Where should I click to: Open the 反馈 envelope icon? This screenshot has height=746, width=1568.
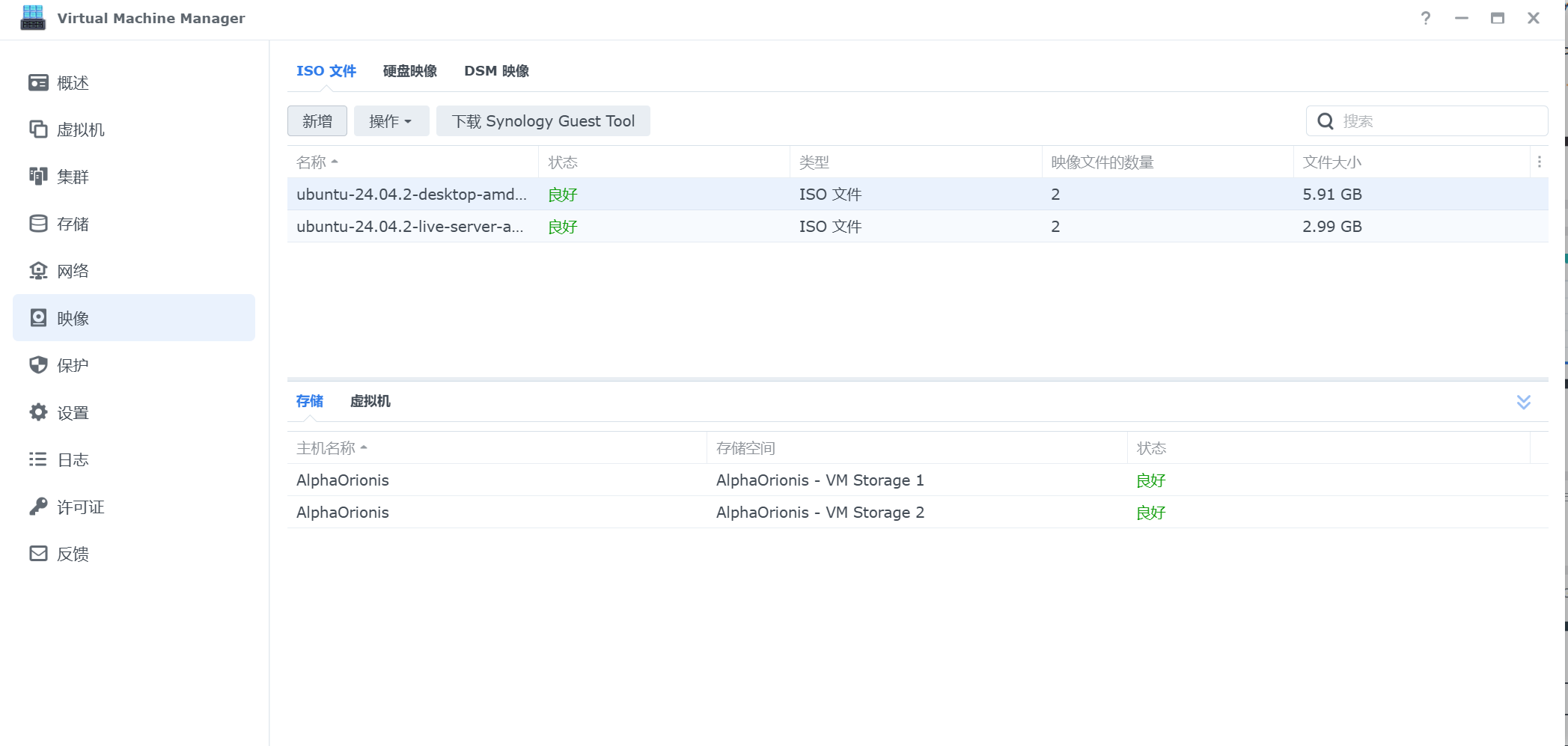click(38, 554)
